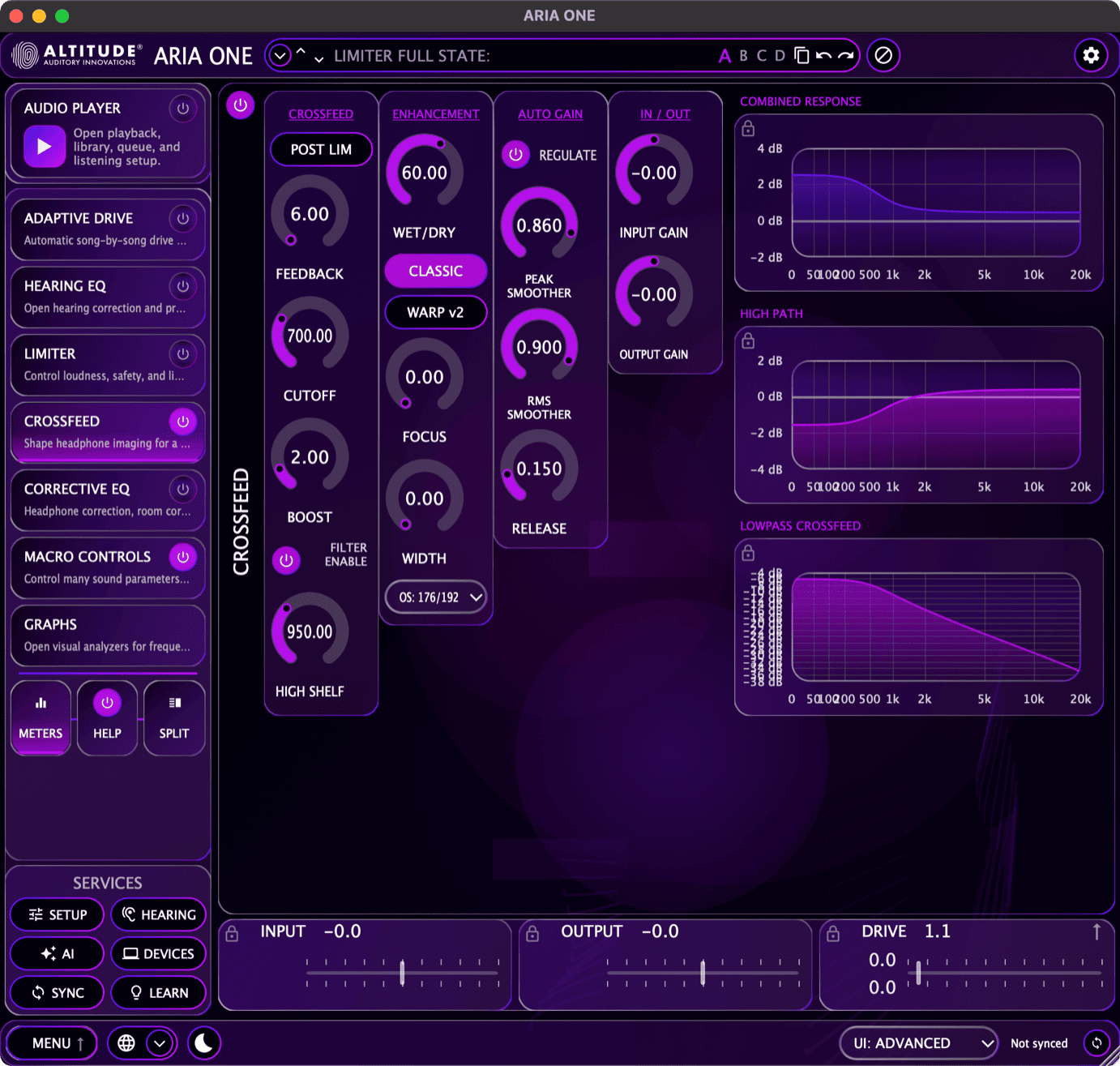Open the Corrective EQ section
This screenshot has width=1120, height=1066.
click(108, 500)
